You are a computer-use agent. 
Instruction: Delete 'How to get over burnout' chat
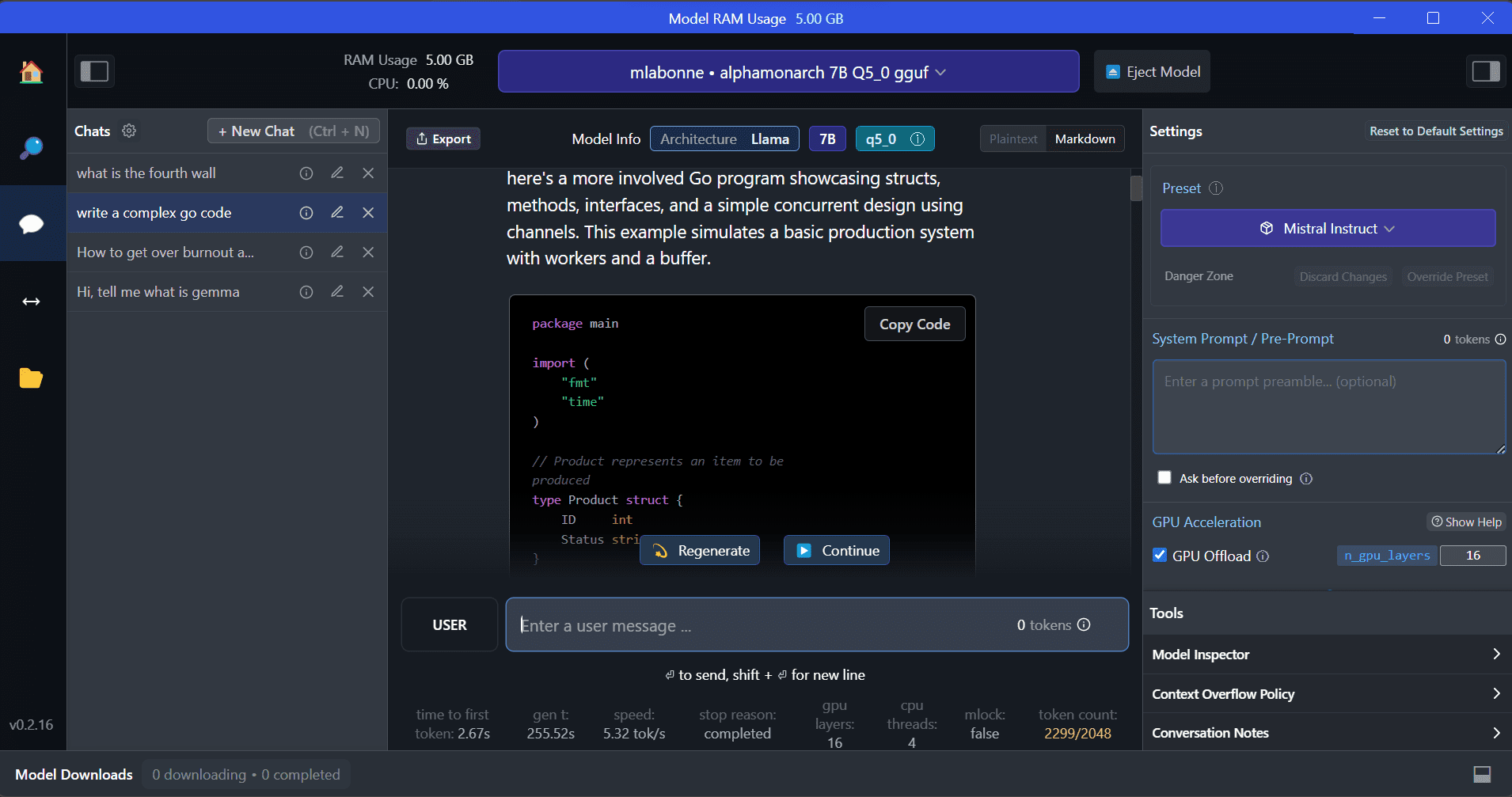368,252
